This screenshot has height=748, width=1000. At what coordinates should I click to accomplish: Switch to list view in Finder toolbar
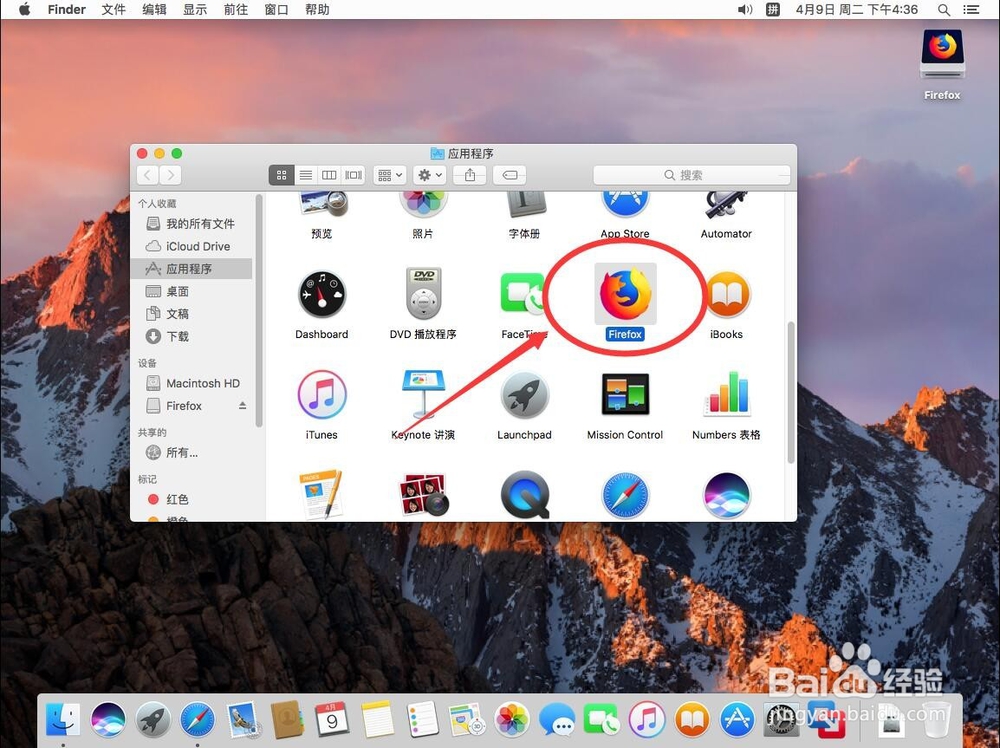point(305,175)
